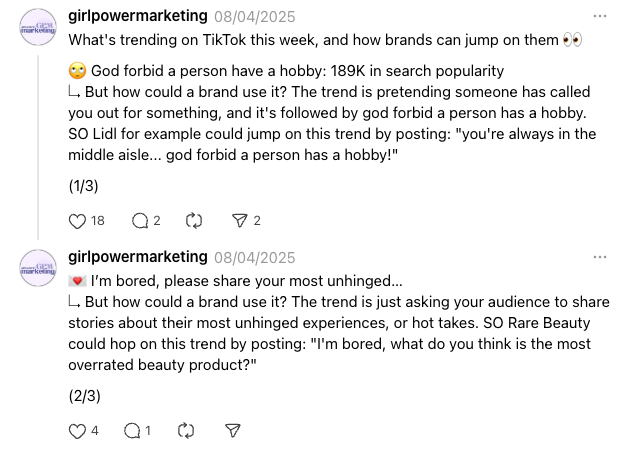Click the second post's 08/04/2025 timestamp
The image size is (632, 454).
point(254,258)
